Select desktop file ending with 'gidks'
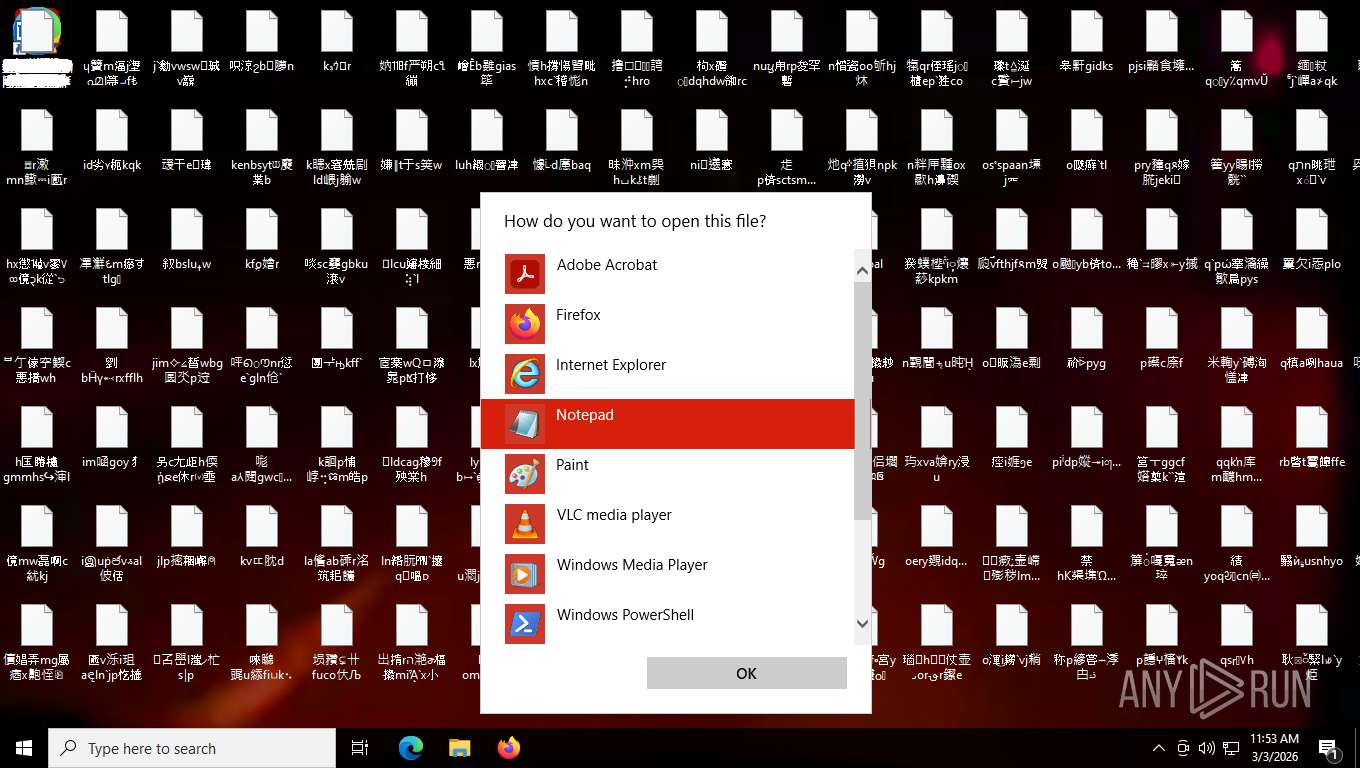Image resolution: width=1360 pixels, height=768 pixels. tap(1087, 41)
